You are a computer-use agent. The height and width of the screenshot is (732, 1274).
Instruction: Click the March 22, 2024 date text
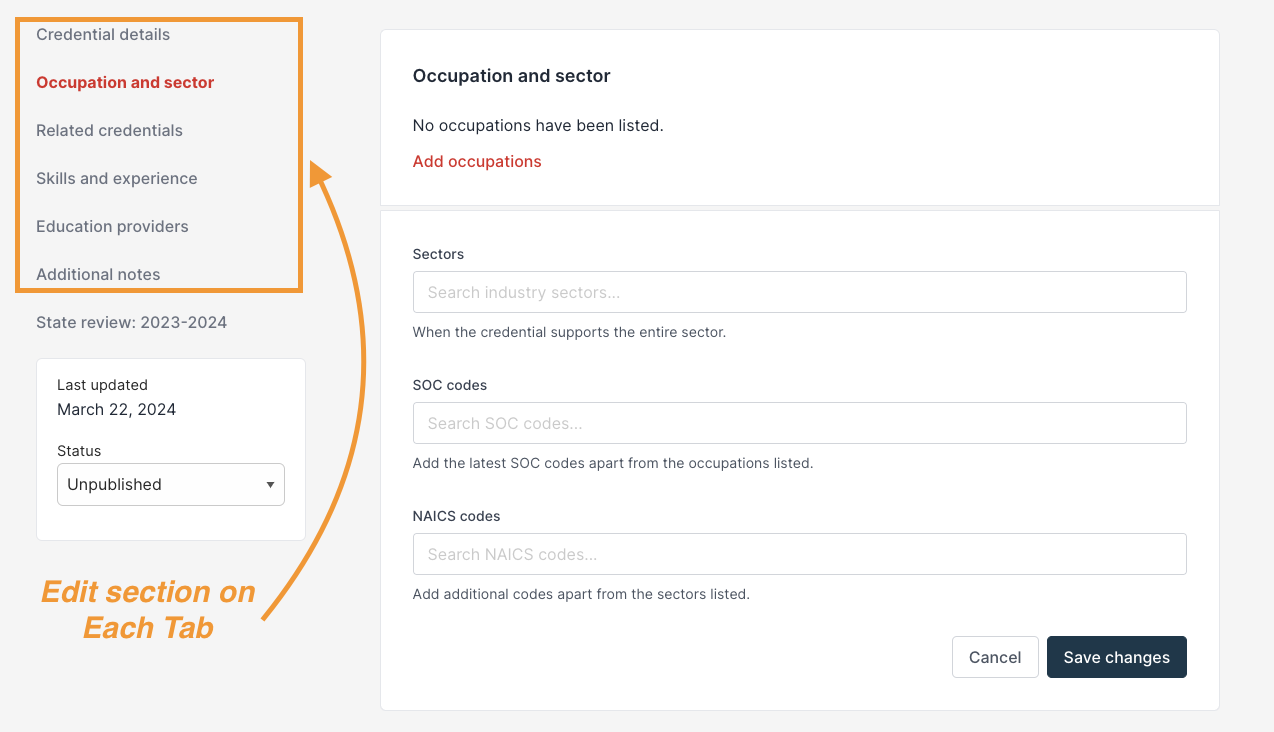pyautogui.click(x=116, y=410)
